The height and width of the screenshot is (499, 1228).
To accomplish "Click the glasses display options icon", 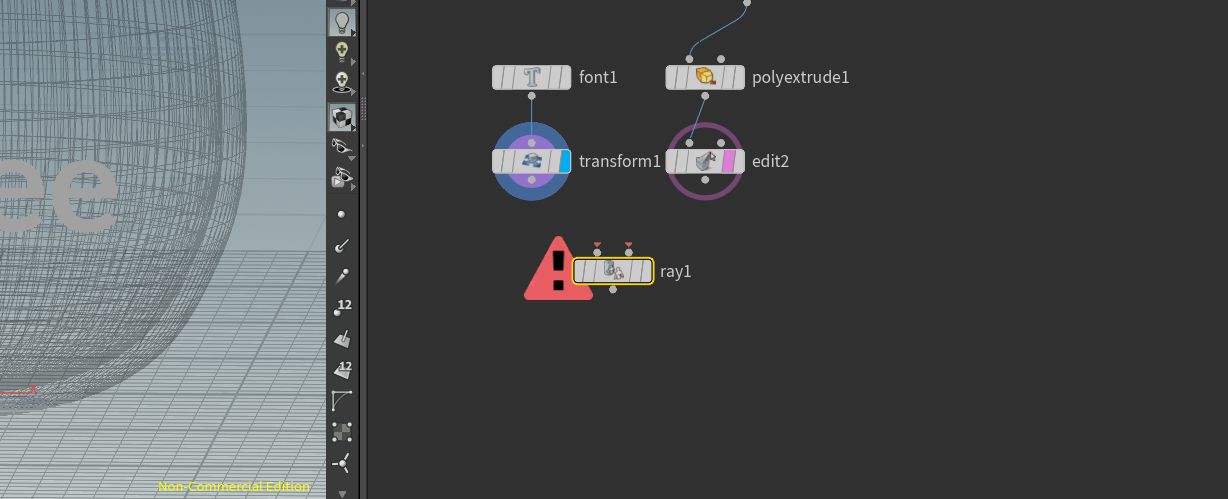I will (x=342, y=147).
